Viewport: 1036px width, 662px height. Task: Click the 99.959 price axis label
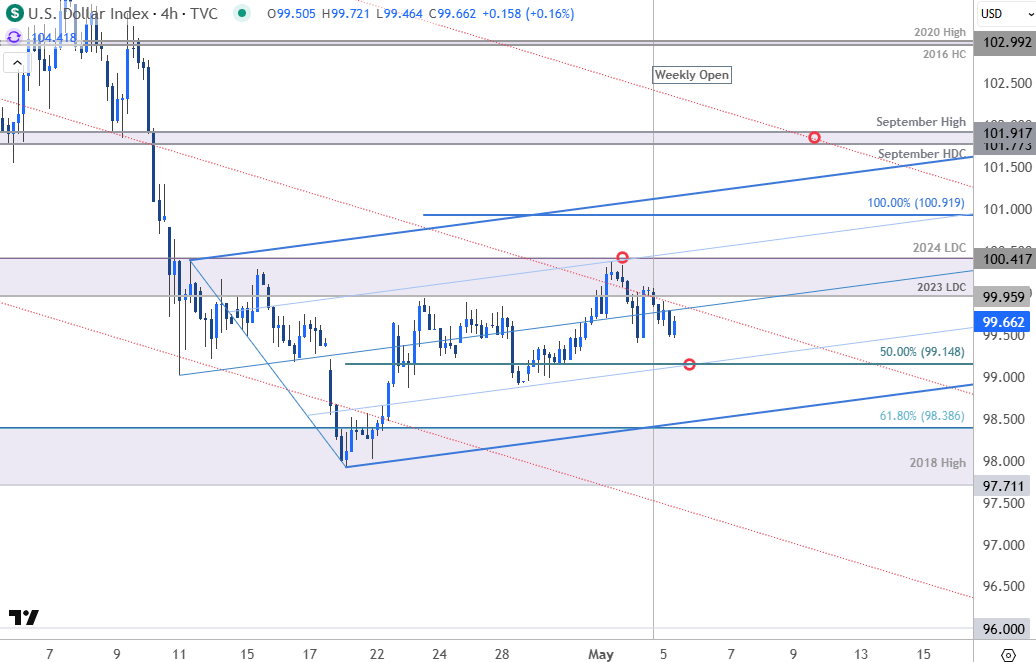[x=1003, y=297]
